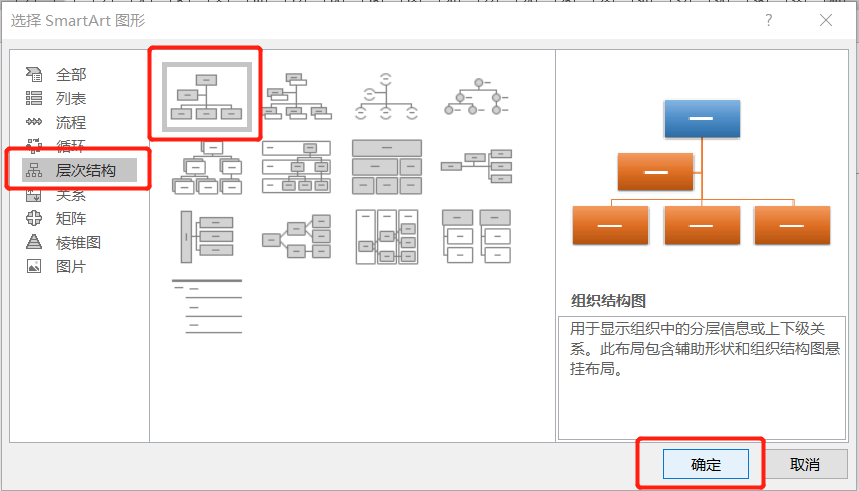This screenshot has width=859, height=491.
Task: Confirm selection with the 确定 button
Action: [x=706, y=465]
